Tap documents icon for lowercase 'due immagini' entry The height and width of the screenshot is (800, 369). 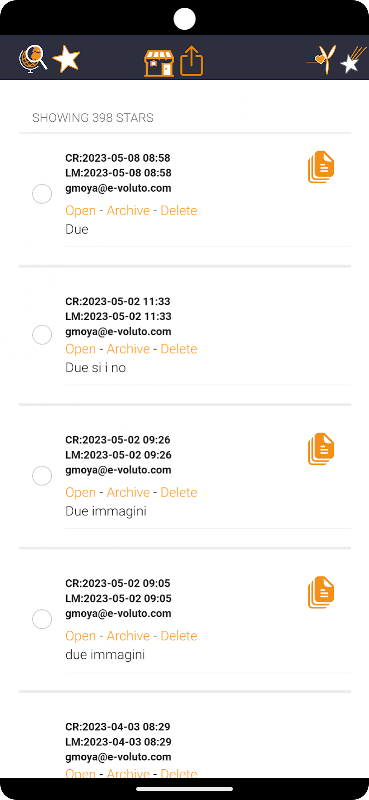321,592
